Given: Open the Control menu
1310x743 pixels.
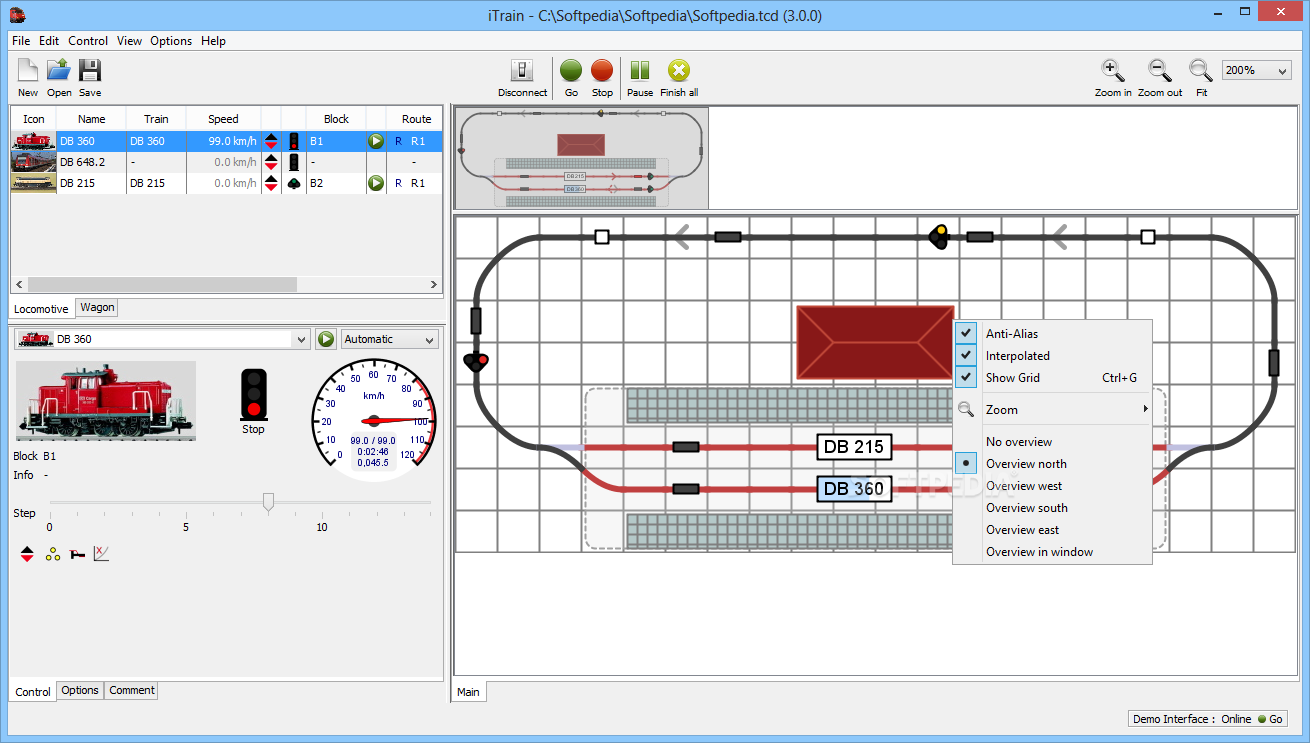Looking at the screenshot, I should [88, 41].
